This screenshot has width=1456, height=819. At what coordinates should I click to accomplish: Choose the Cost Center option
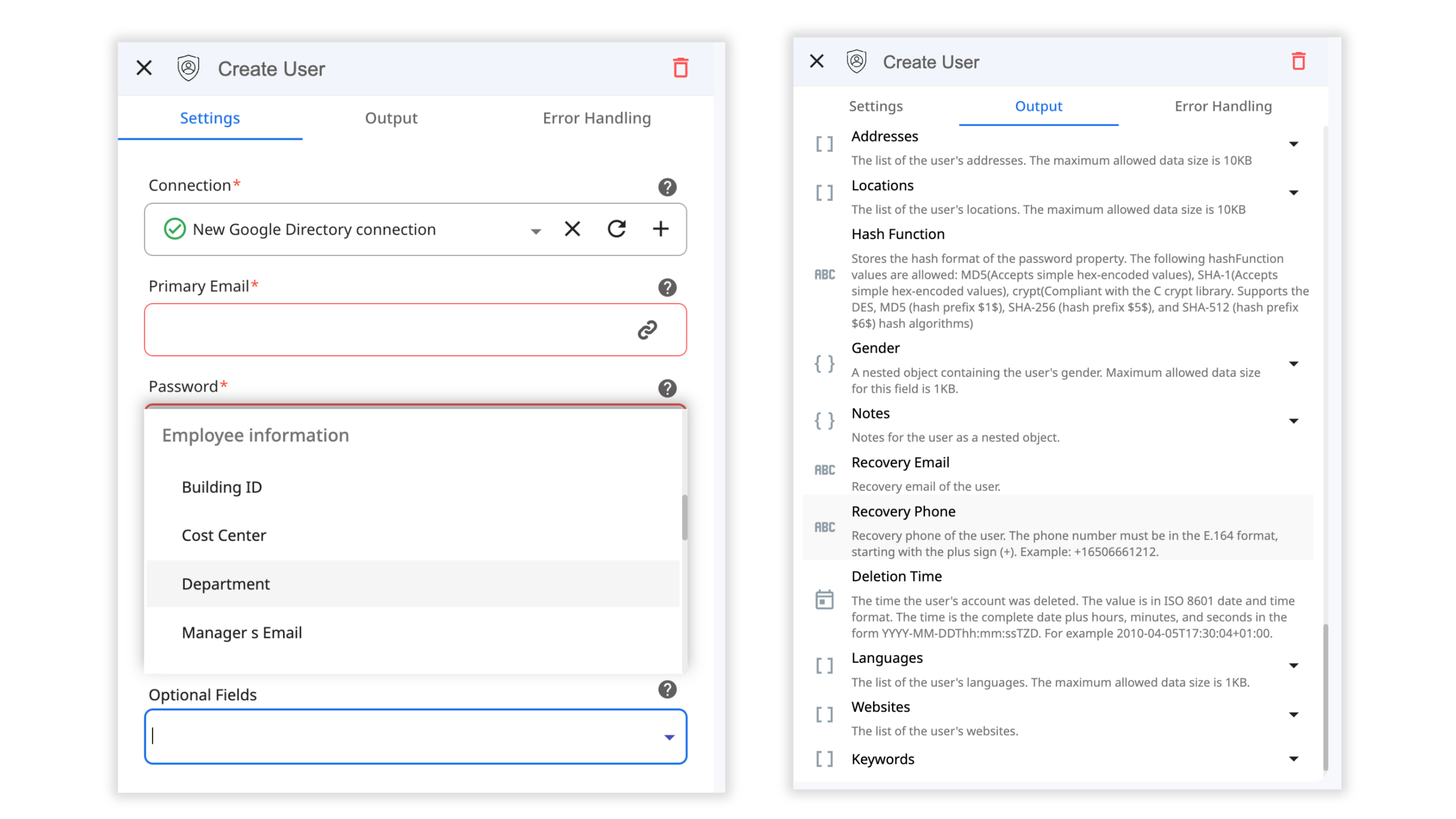[224, 535]
